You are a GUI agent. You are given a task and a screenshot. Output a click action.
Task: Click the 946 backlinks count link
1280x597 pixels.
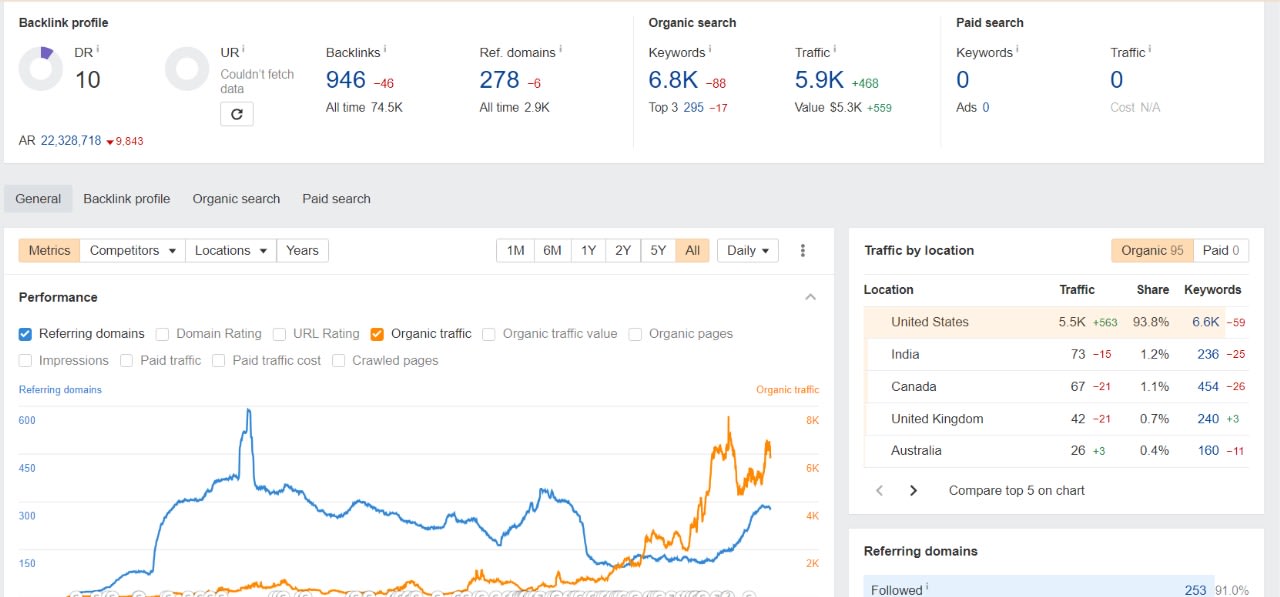[x=346, y=80]
